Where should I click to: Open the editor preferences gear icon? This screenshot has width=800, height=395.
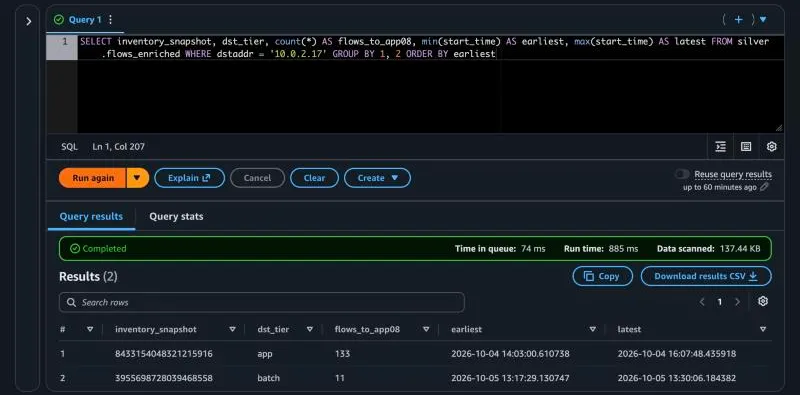[x=771, y=147]
